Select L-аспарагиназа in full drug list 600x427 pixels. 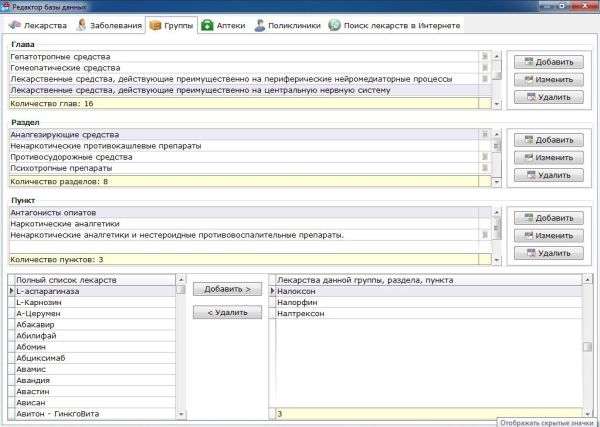coord(95,291)
